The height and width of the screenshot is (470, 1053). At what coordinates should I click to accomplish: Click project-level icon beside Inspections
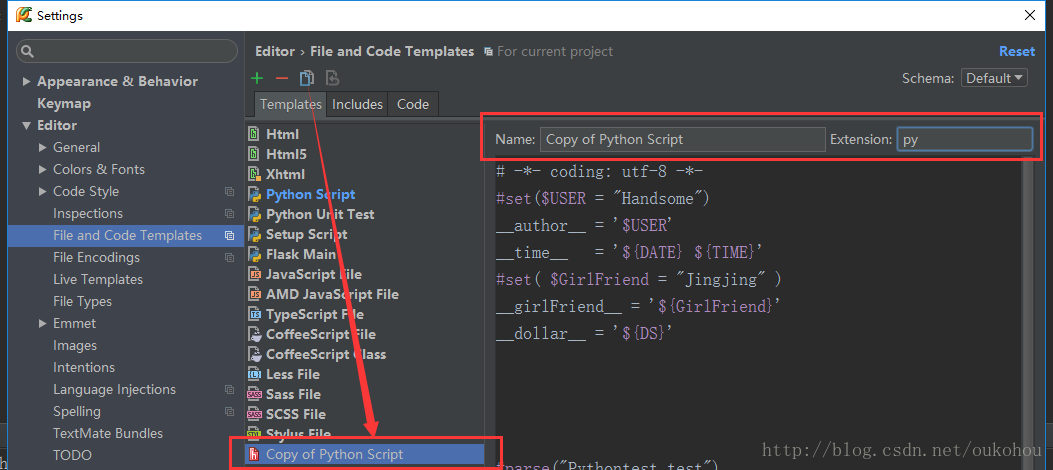(230, 214)
